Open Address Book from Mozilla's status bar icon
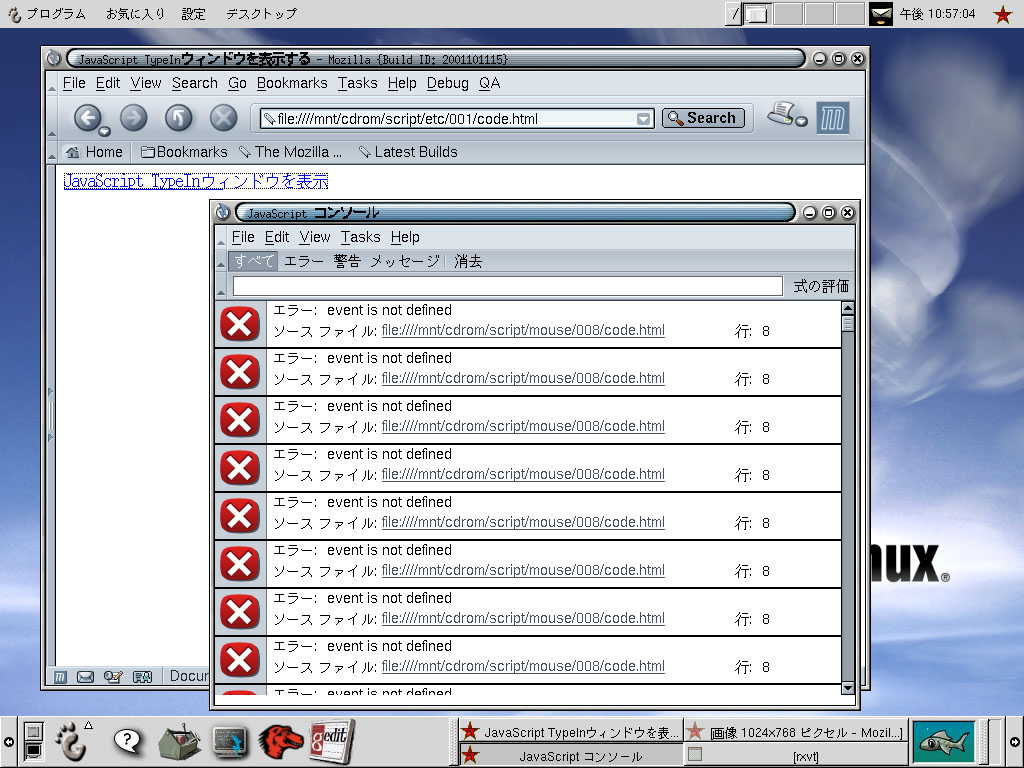The width and height of the screenshot is (1024, 768). coord(142,677)
